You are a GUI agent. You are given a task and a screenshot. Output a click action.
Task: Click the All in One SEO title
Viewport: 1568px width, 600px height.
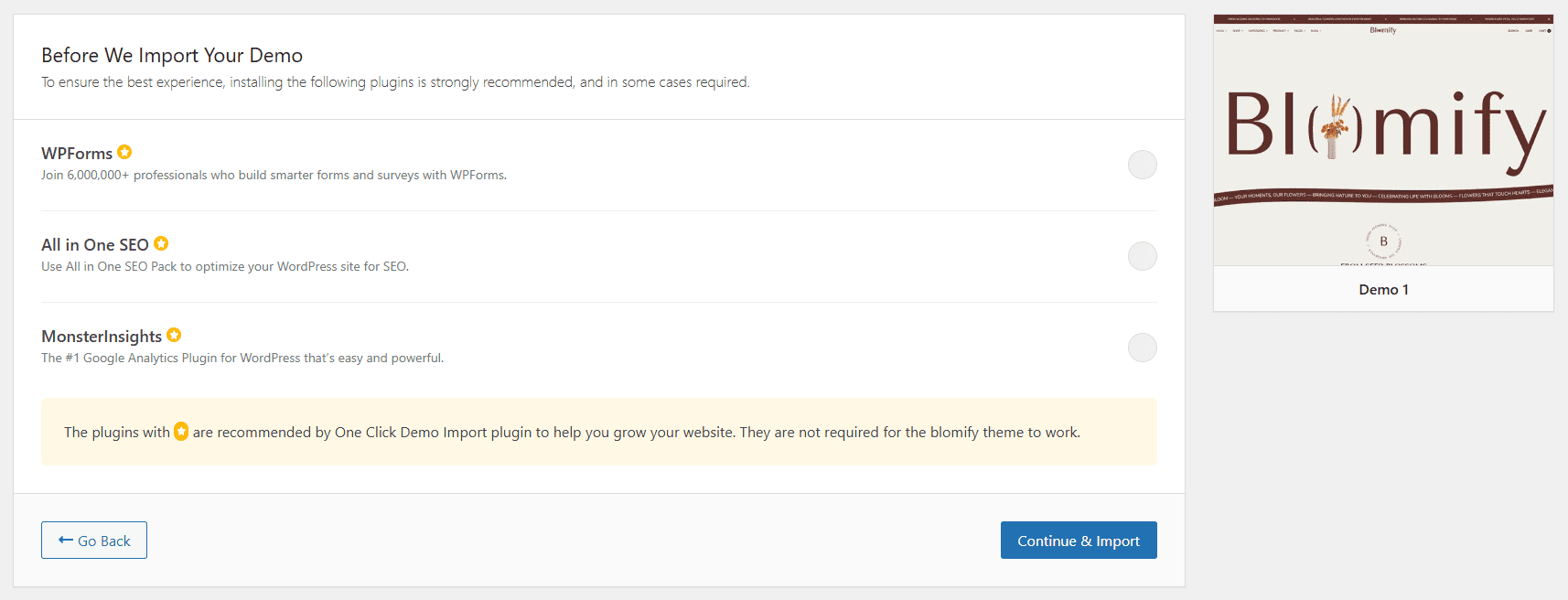[x=95, y=245]
